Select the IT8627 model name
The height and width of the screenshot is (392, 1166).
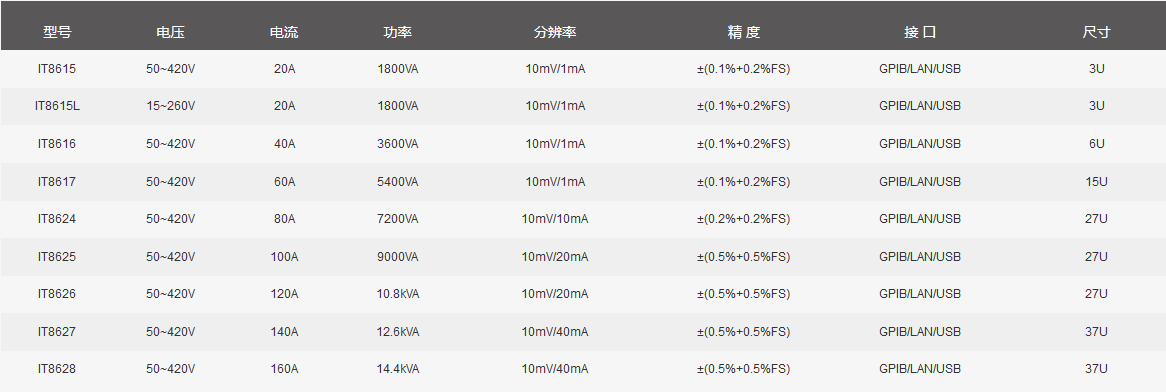click(x=57, y=332)
